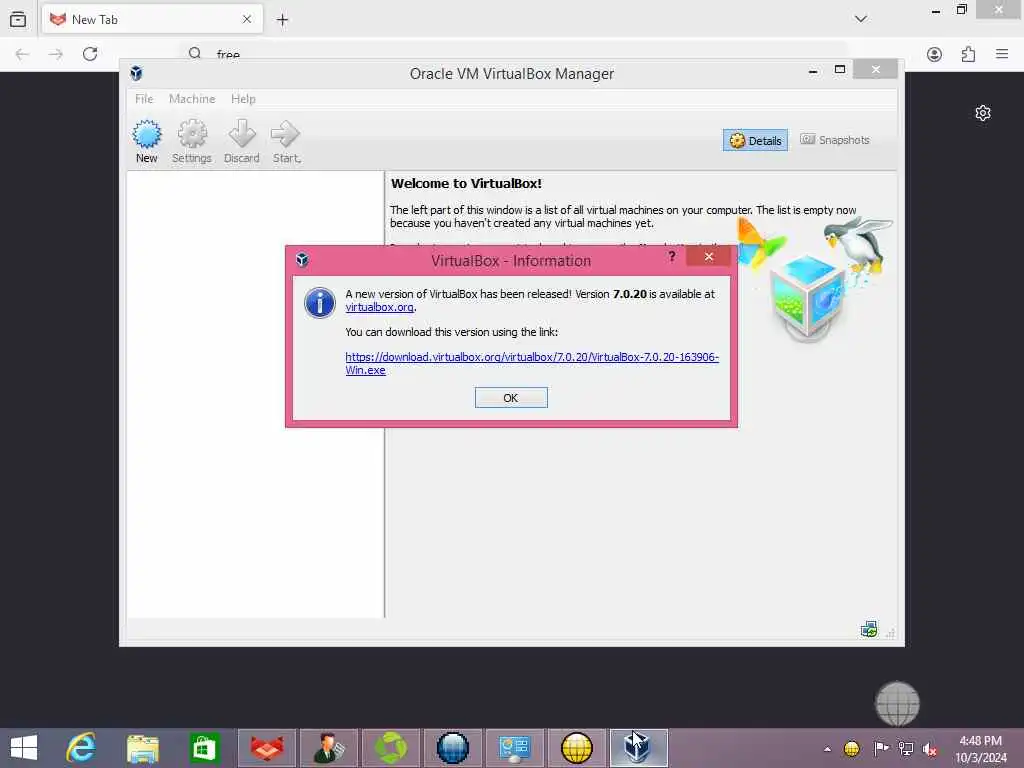Open the Windows Start button
The image size is (1024, 768).
(24, 748)
